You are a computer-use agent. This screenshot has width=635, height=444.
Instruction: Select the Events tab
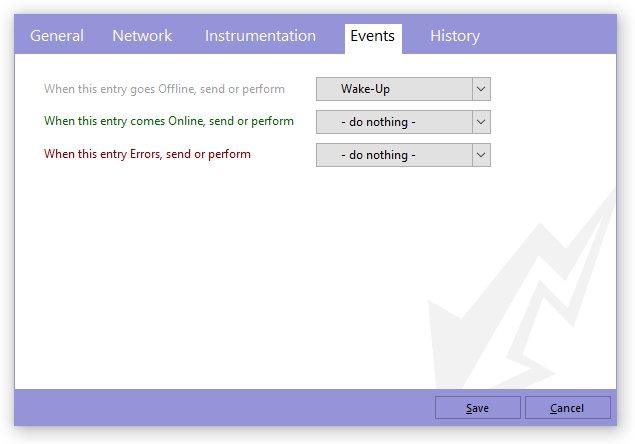372,37
